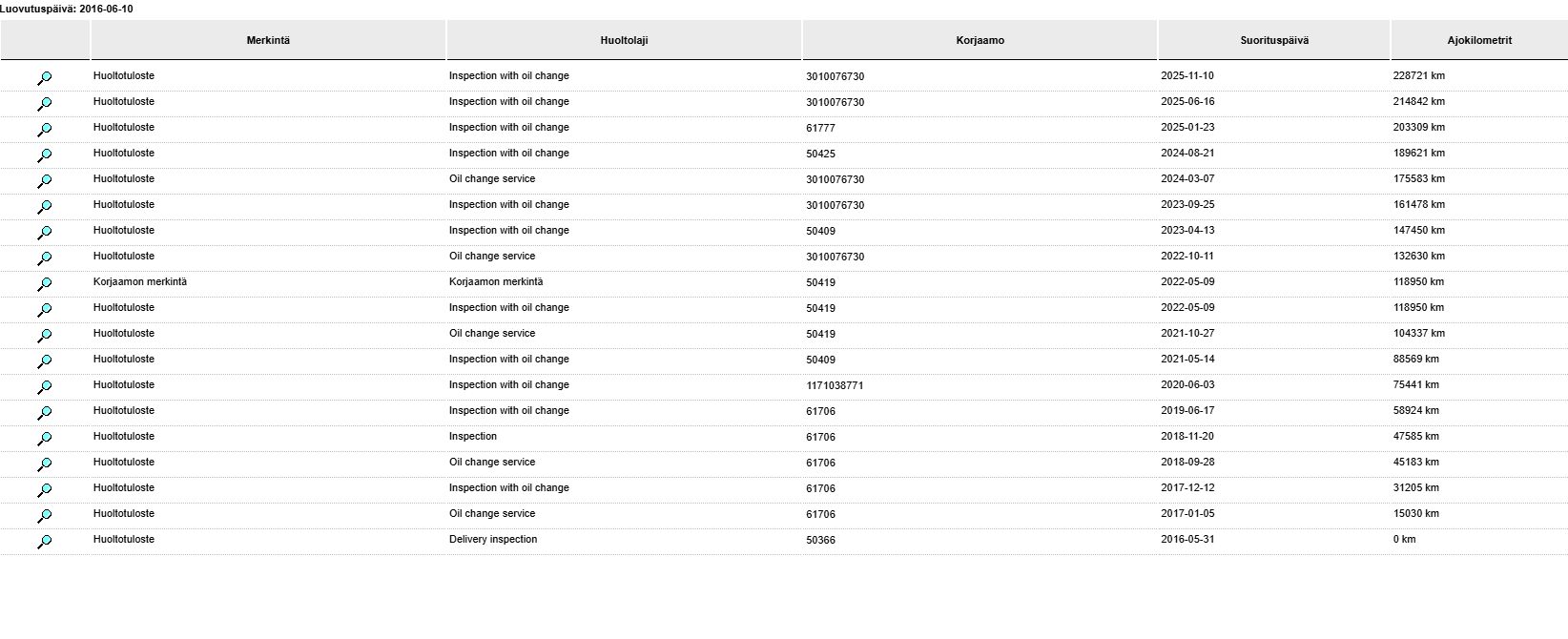View details of 2025-01-23 inspection
The width and height of the screenshot is (1568, 639).
coord(44,130)
